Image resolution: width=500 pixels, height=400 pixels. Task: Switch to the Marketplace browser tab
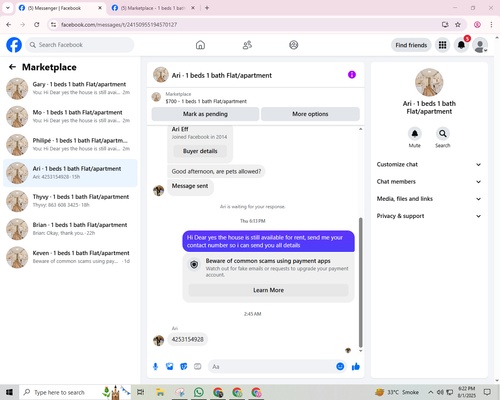point(153,8)
